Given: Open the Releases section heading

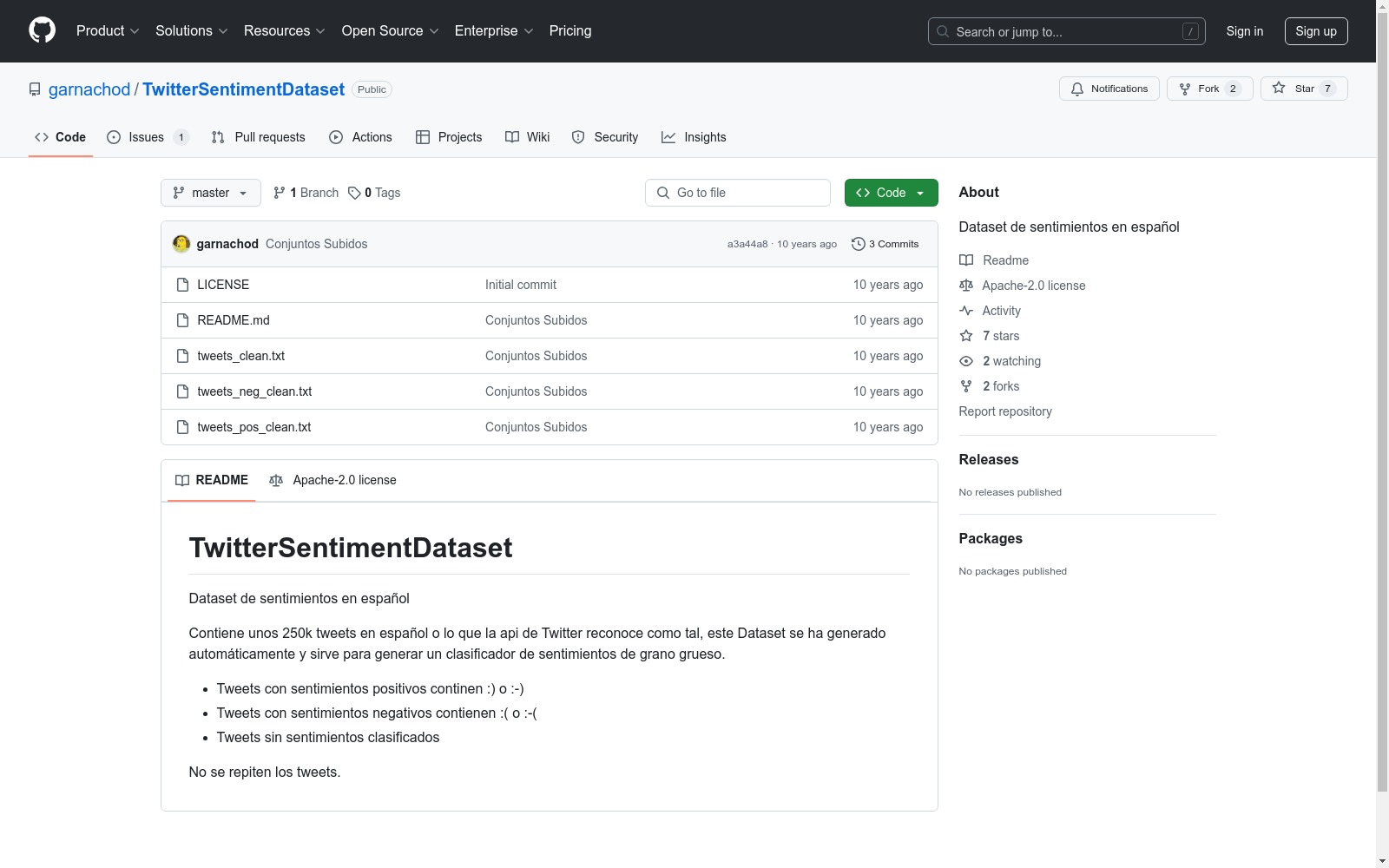Looking at the screenshot, I should click(x=989, y=460).
